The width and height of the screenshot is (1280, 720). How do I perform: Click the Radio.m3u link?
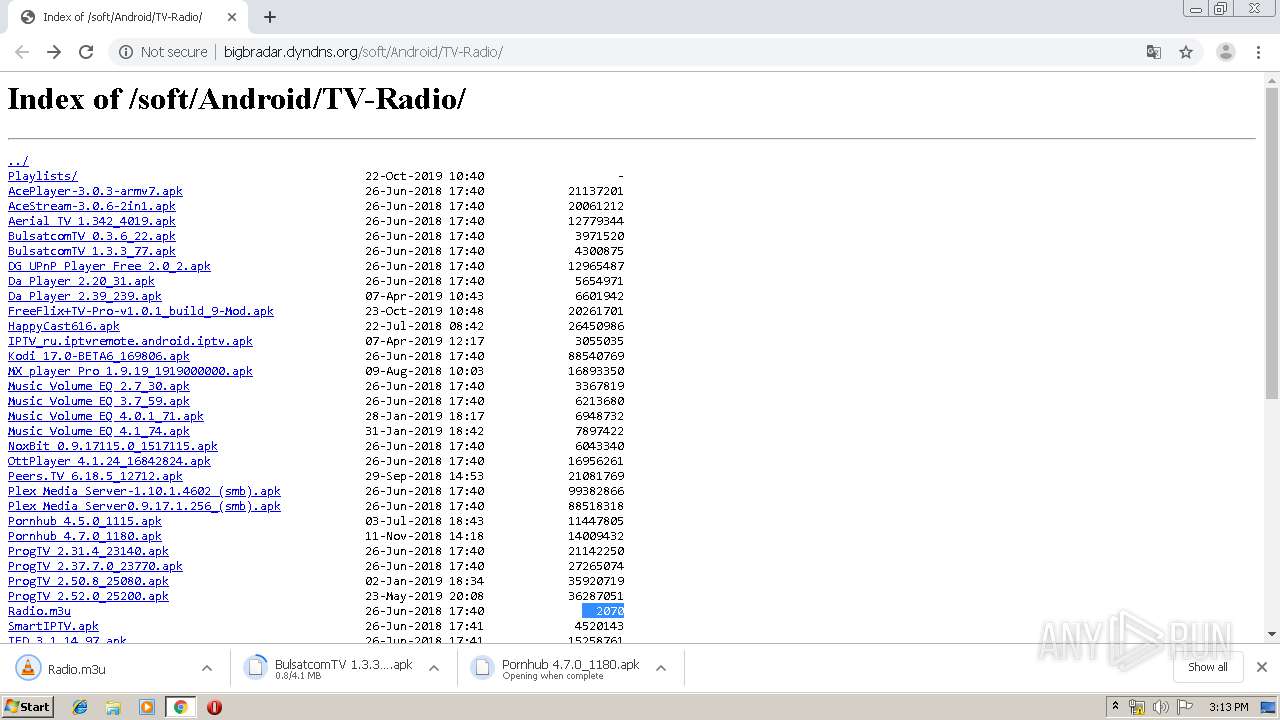pos(39,611)
